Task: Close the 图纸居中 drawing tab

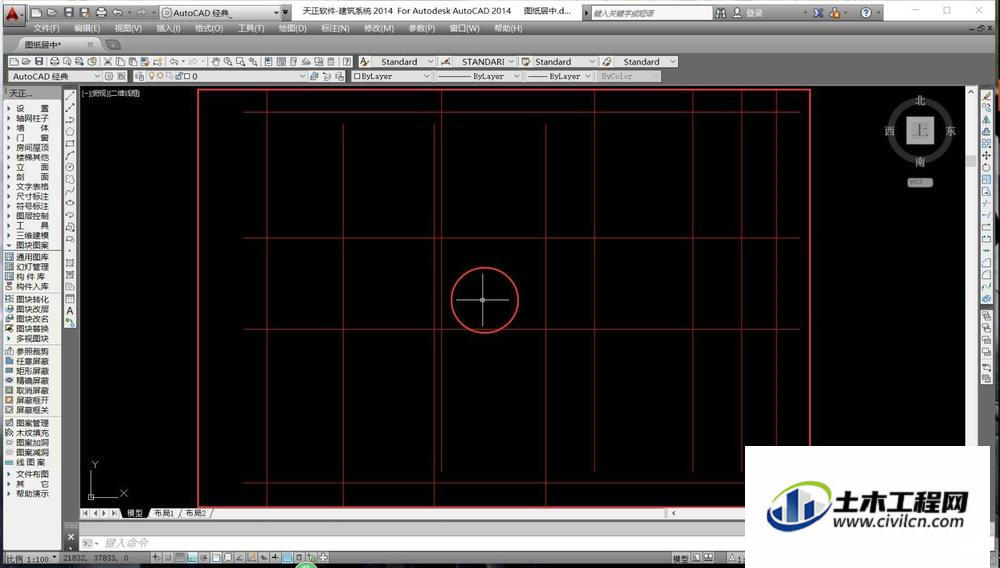Action: tap(90, 45)
